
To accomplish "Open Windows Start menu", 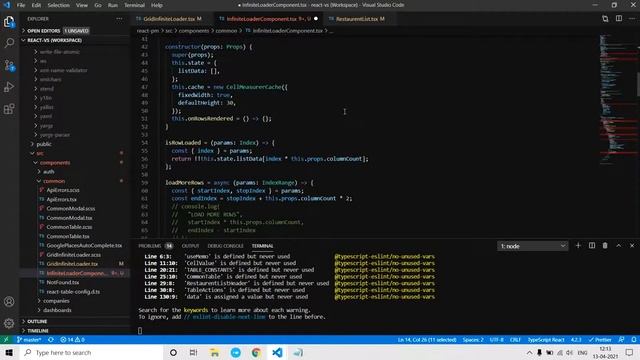I will pyautogui.click(x=9, y=352).
